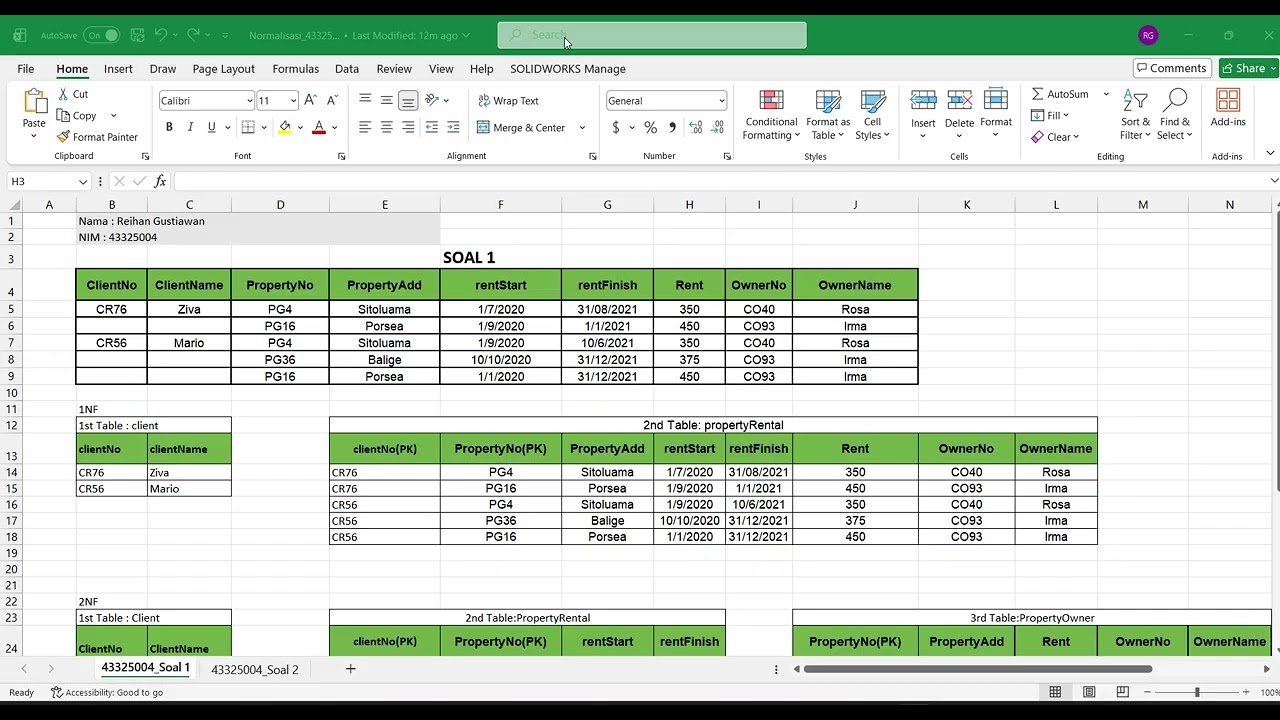Add a new sheet
This screenshot has width=1280, height=720.
tap(350, 669)
